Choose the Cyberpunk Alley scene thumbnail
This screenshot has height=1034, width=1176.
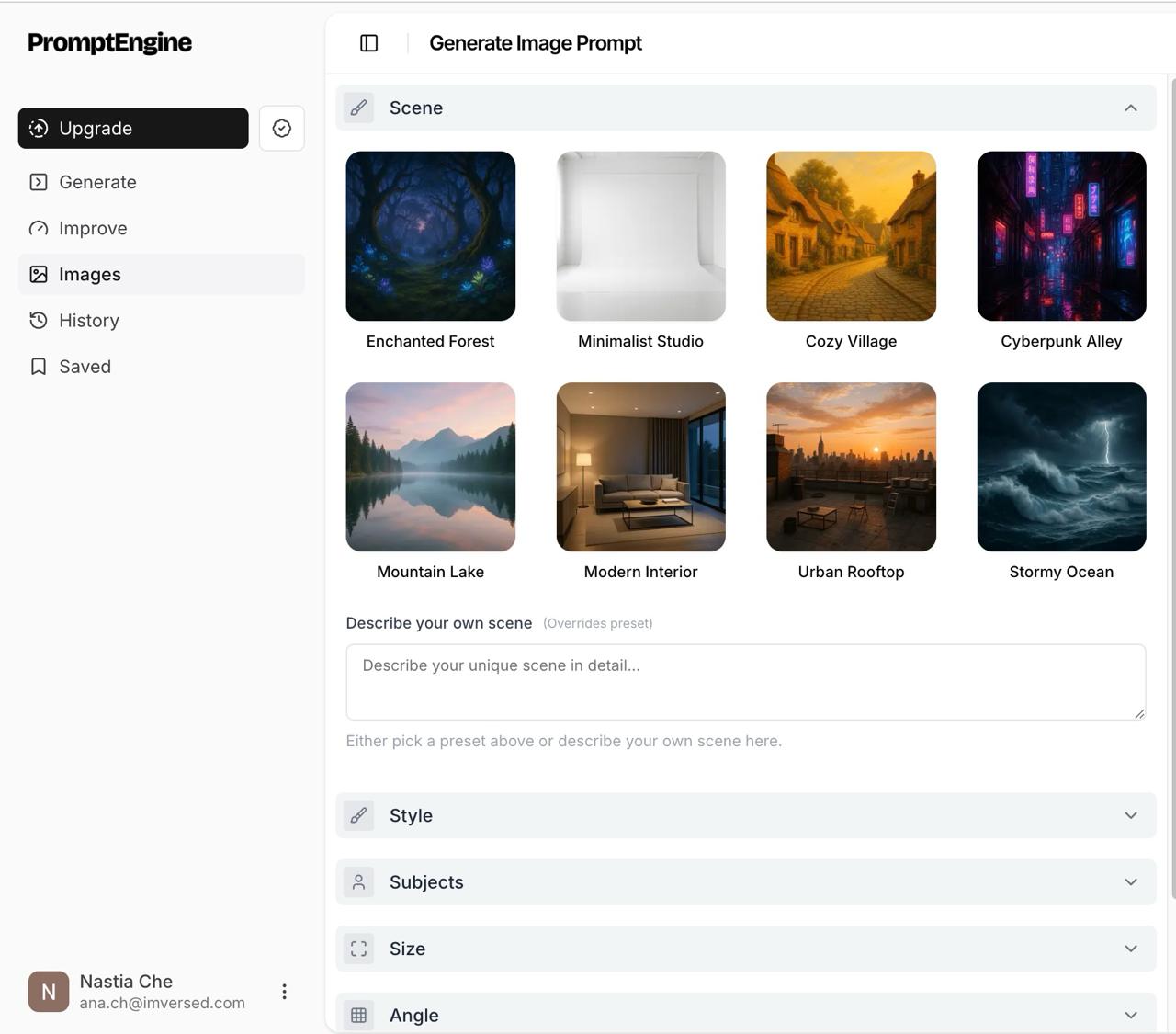click(x=1061, y=236)
